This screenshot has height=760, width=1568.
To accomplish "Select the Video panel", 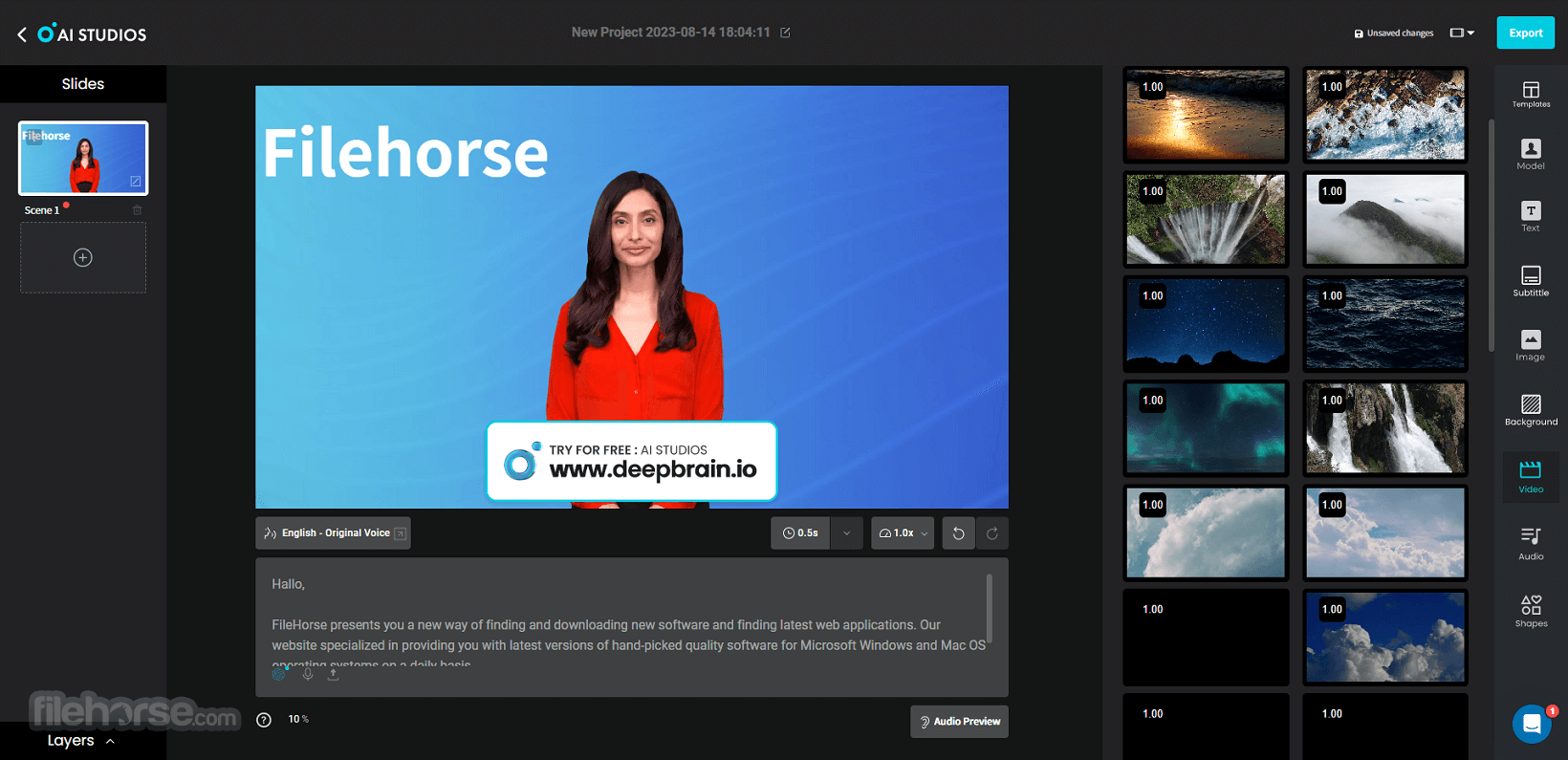I will [1531, 477].
